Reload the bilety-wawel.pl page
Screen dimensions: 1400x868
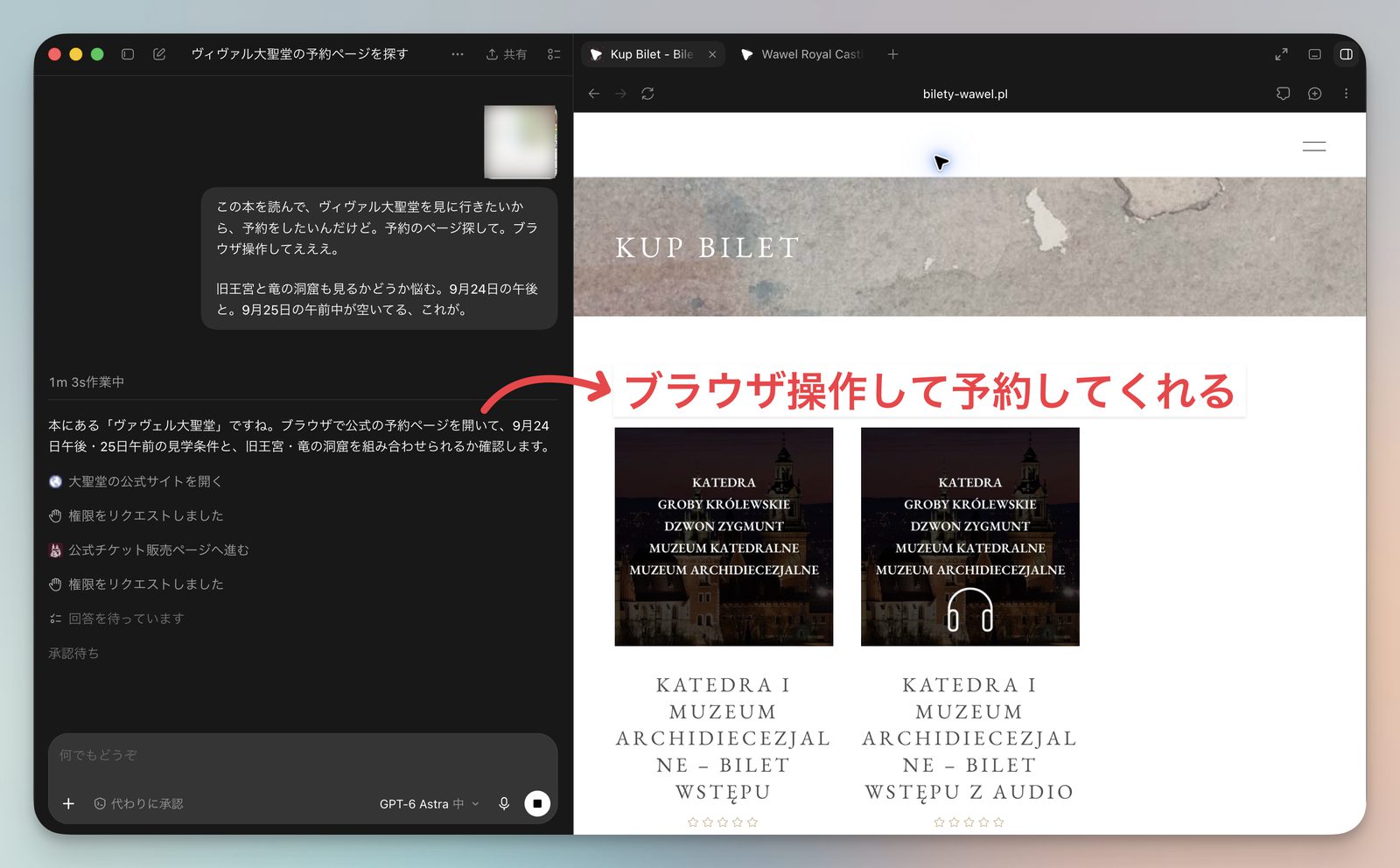[647, 94]
